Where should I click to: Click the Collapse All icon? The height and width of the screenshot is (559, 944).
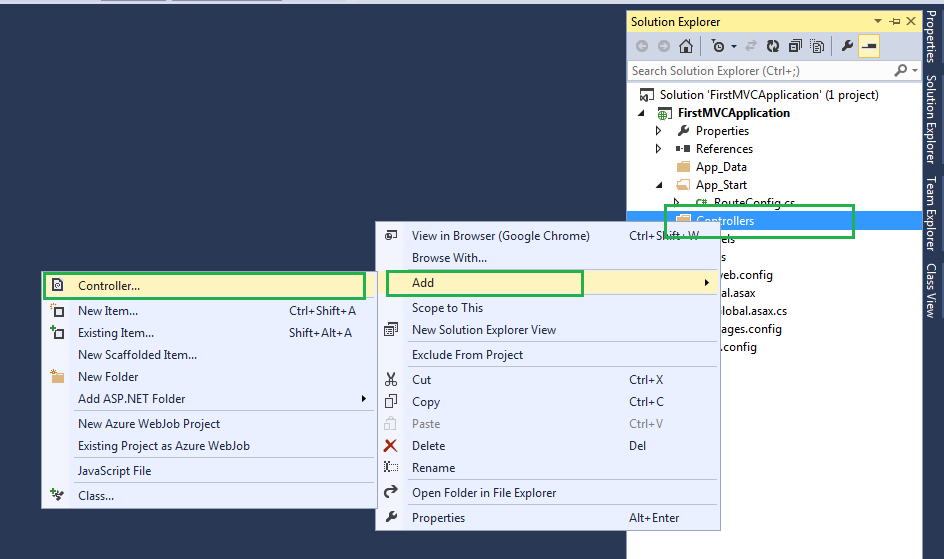pyautogui.click(x=795, y=46)
